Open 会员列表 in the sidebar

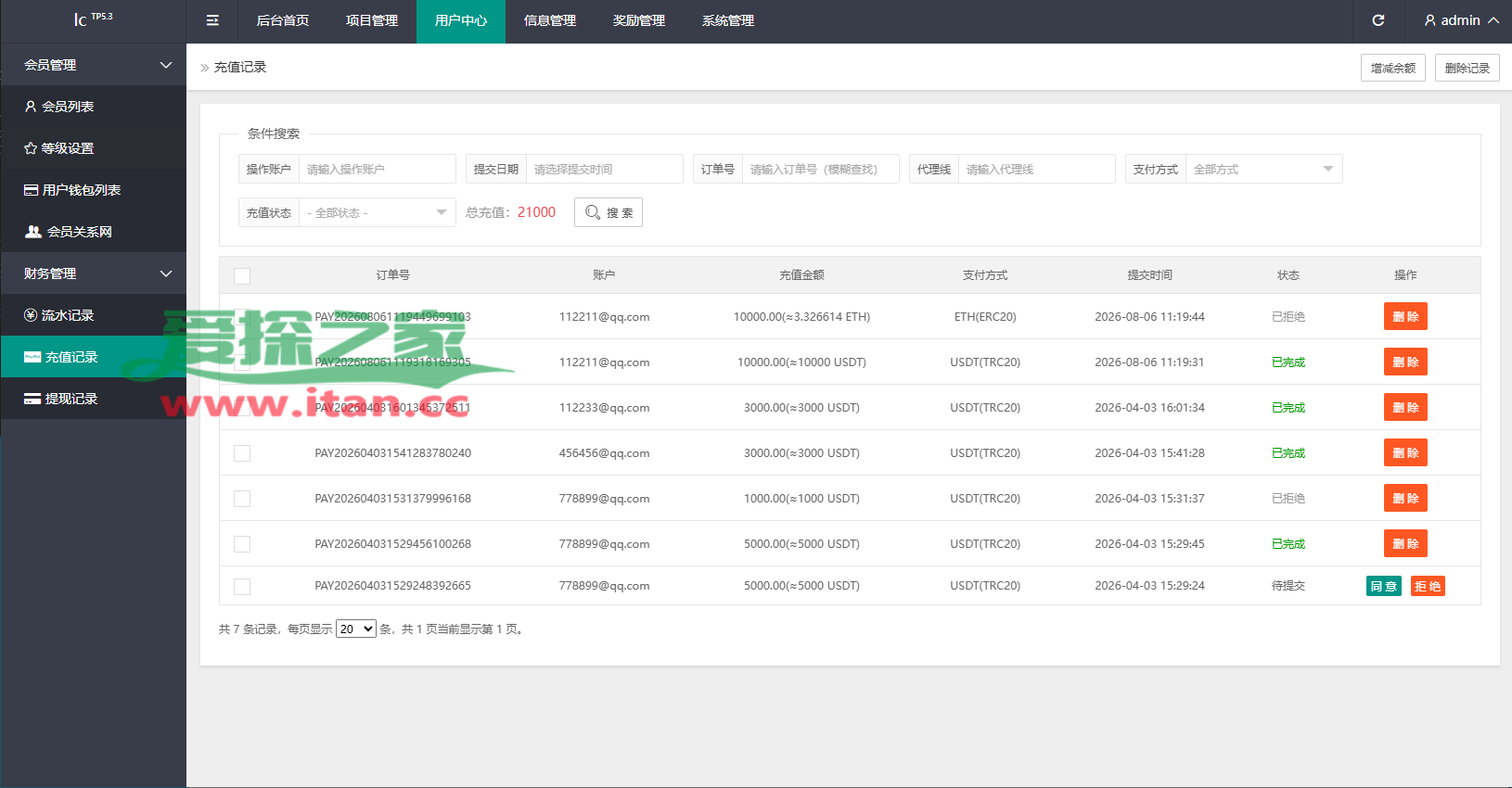tap(93, 107)
